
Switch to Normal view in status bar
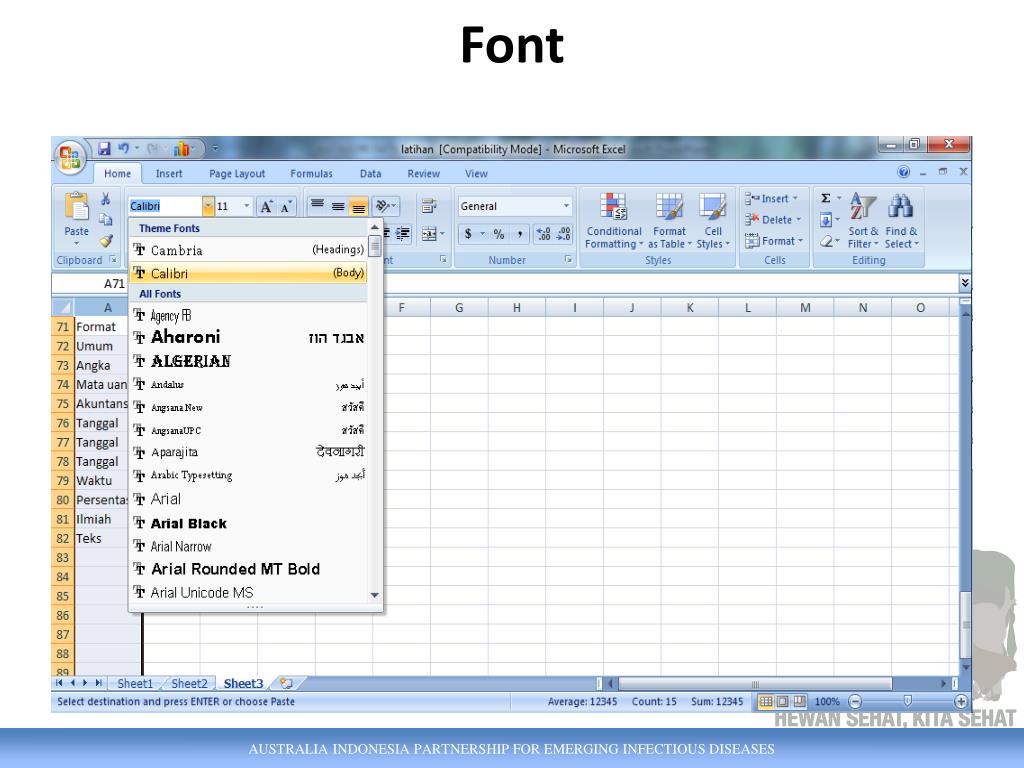click(765, 702)
